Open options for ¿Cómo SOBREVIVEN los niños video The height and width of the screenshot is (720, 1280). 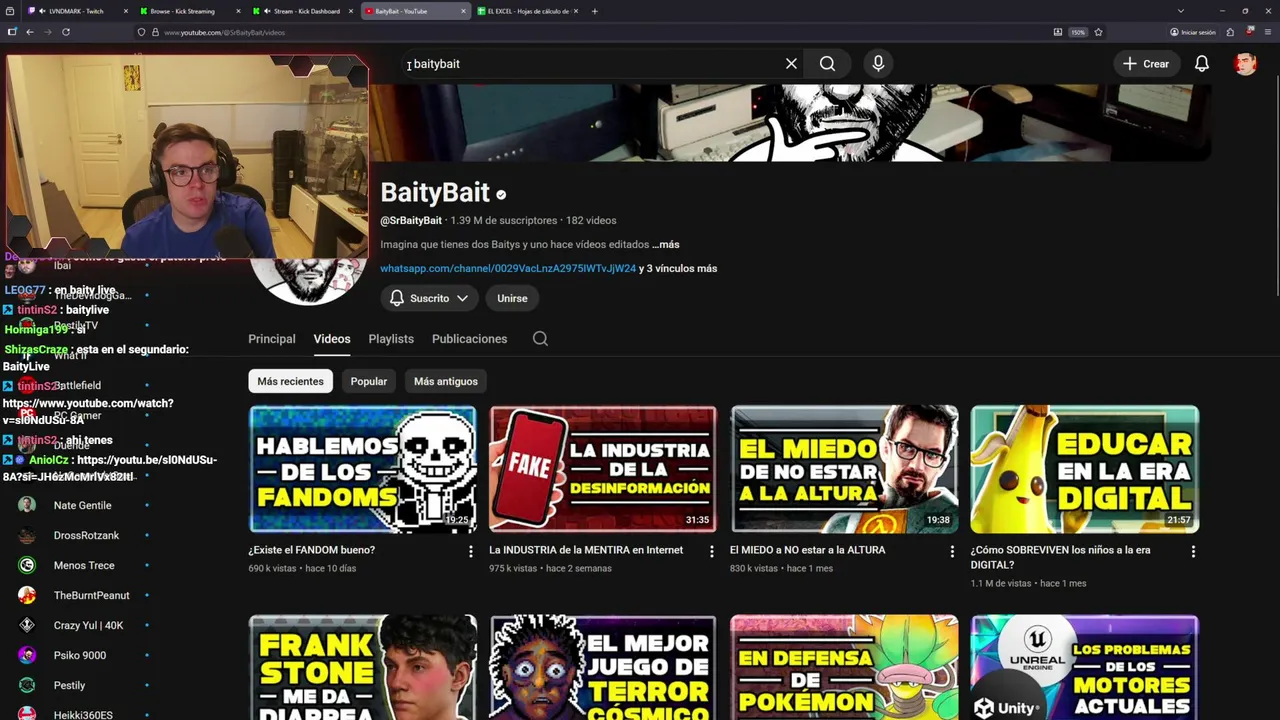(1193, 551)
